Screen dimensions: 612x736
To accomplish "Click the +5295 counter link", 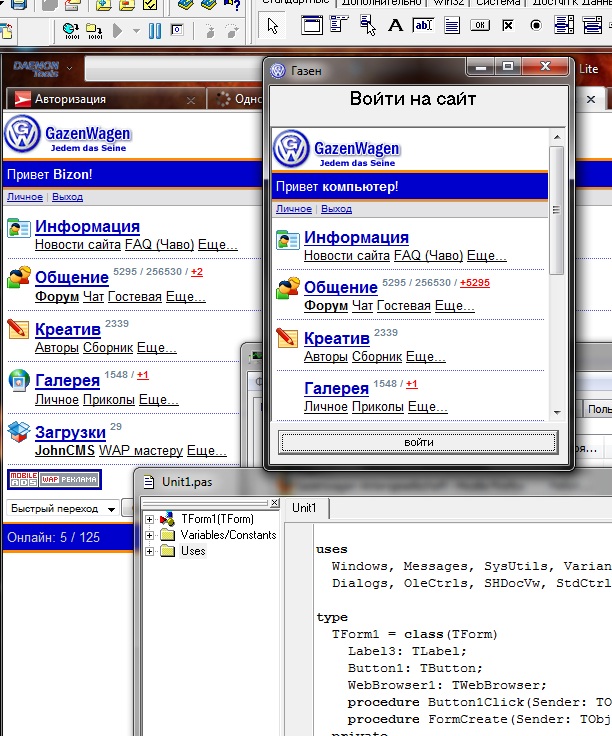I will (x=475, y=283).
